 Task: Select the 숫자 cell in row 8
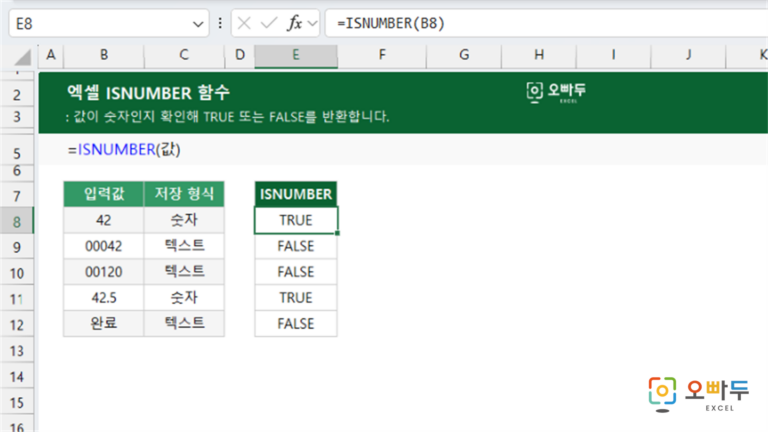click(x=184, y=220)
